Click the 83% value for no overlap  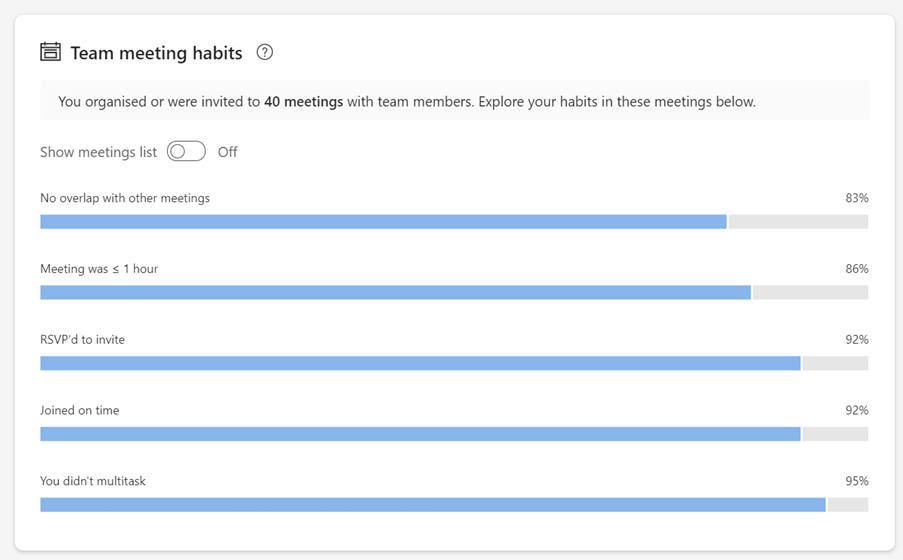click(x=856, y=198)
